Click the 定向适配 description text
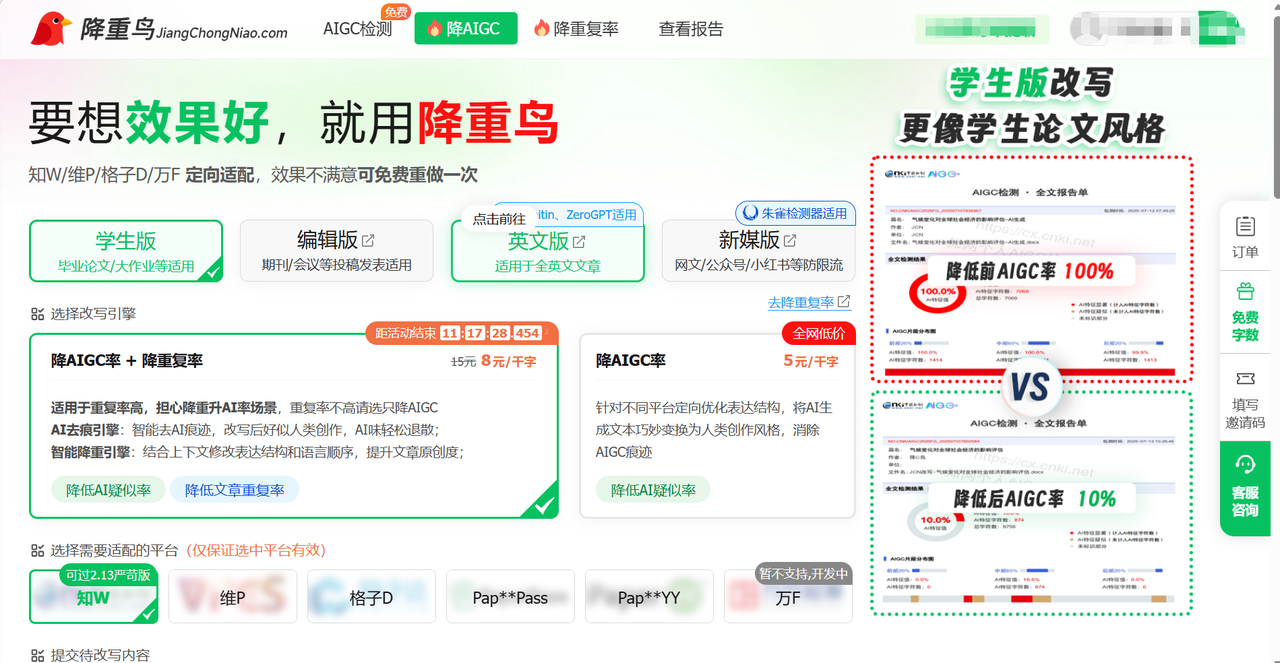The width and height of the screenshot is (1280, 663). click(220, 174)
